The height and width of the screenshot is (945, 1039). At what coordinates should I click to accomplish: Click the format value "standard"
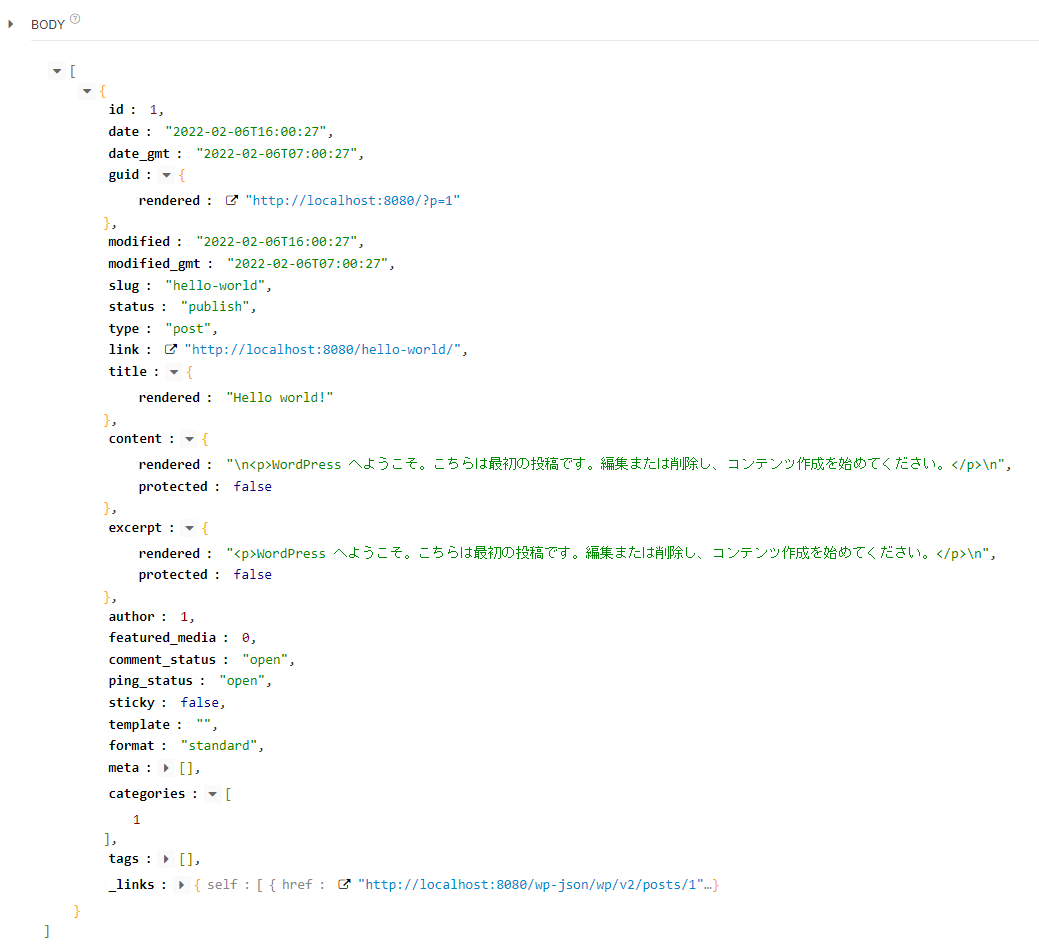pos(219,746)
